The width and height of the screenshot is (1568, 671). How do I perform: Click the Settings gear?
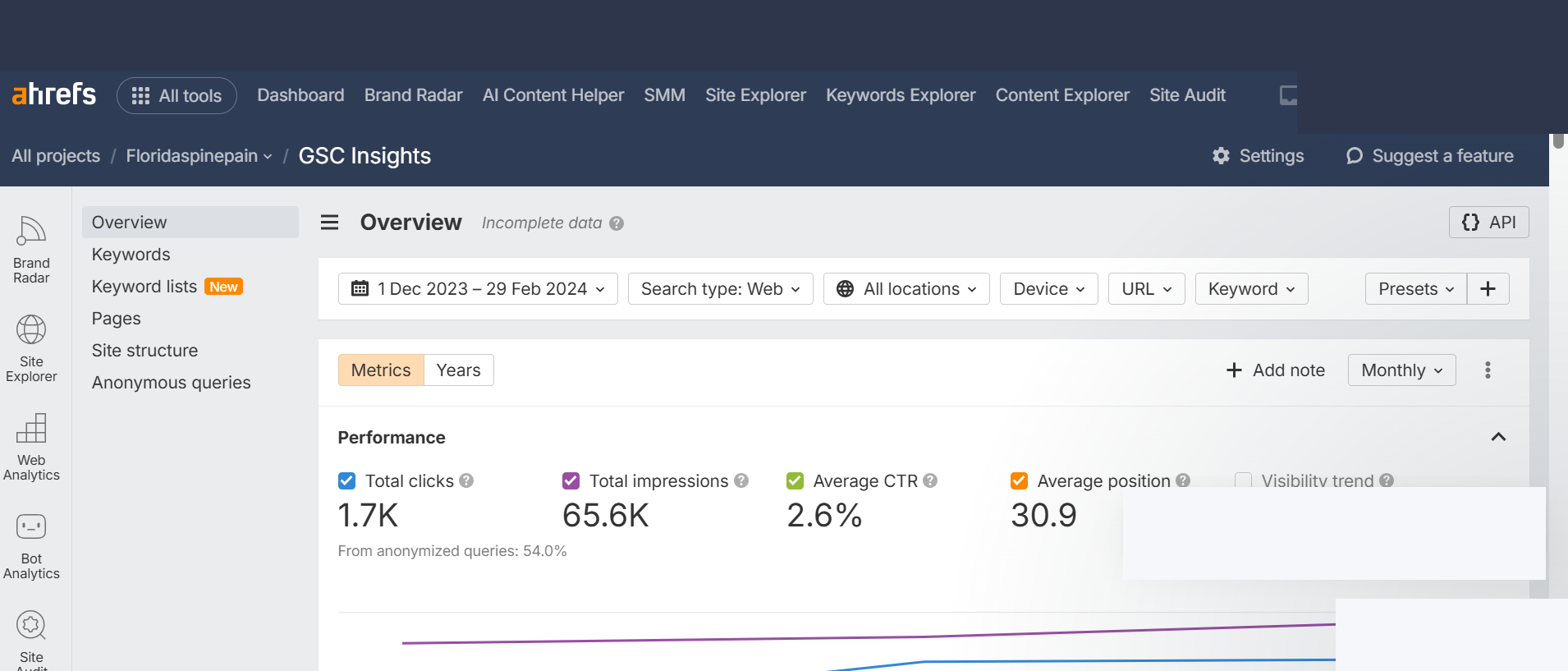(1221, 156)
